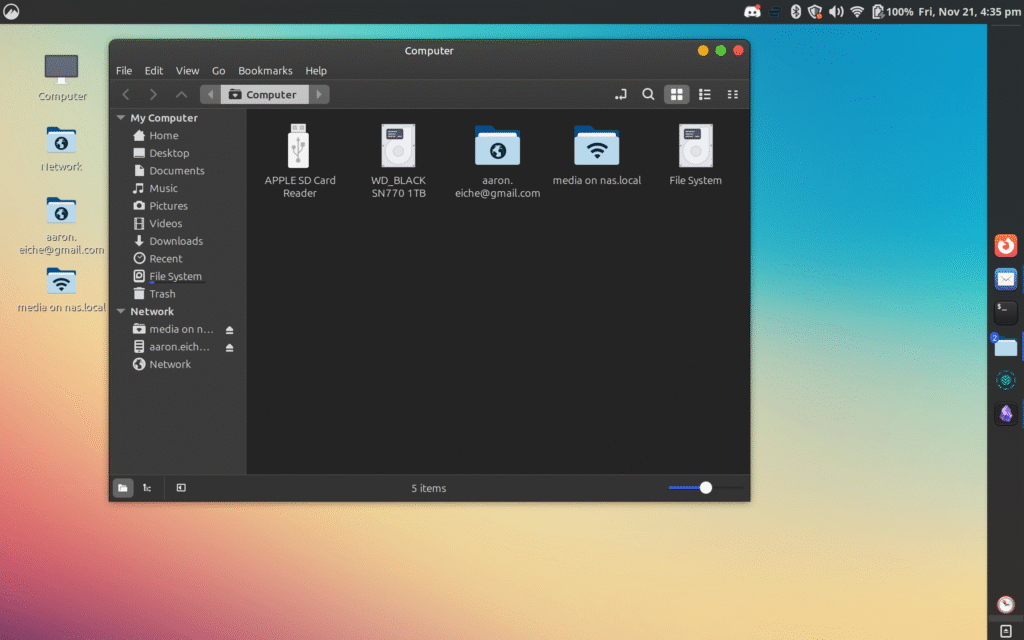Open the APPLE SD Card Reader drive
The width and height of the screenshot is (1024, 640).
click(x=299, y=147)
